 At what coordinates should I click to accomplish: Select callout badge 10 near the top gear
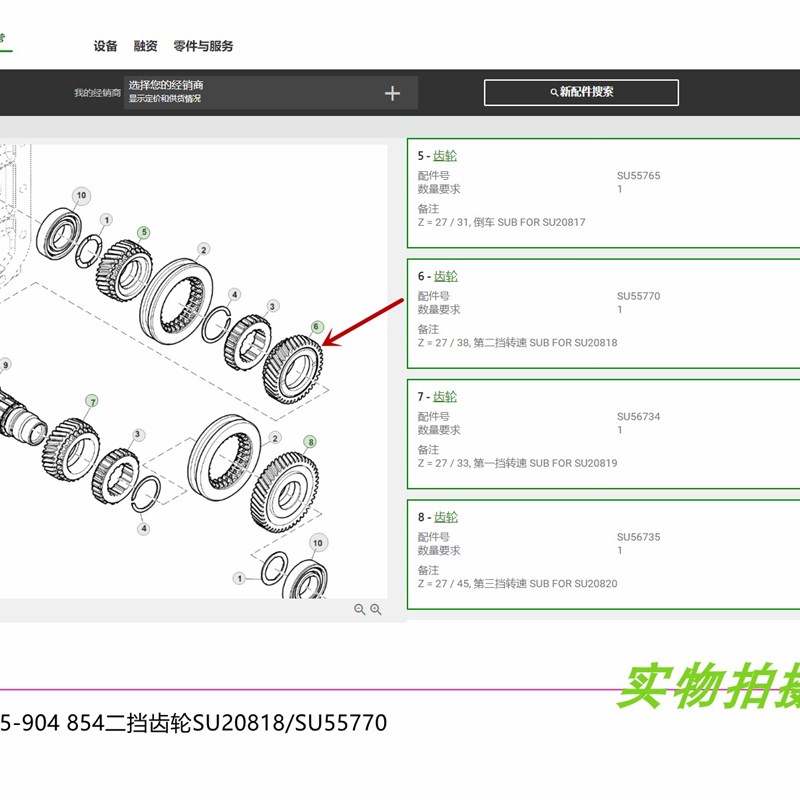point(80,196)
